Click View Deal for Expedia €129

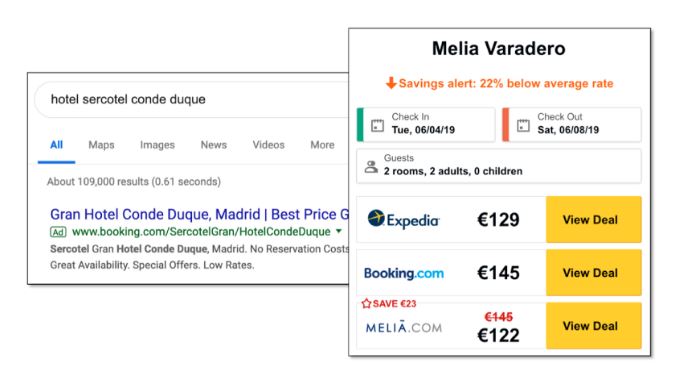593,219
